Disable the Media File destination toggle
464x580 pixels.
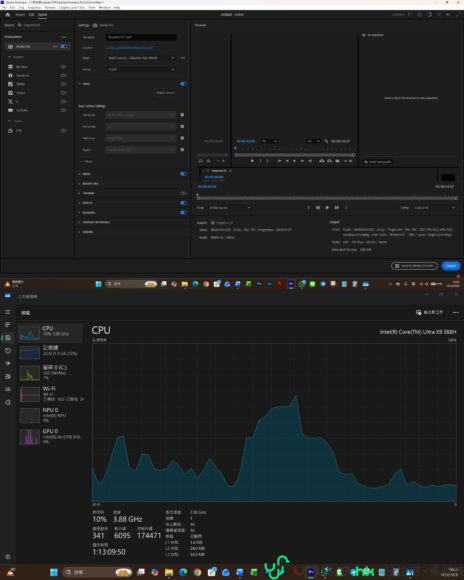pyautogui.click(x=64, y=46)
